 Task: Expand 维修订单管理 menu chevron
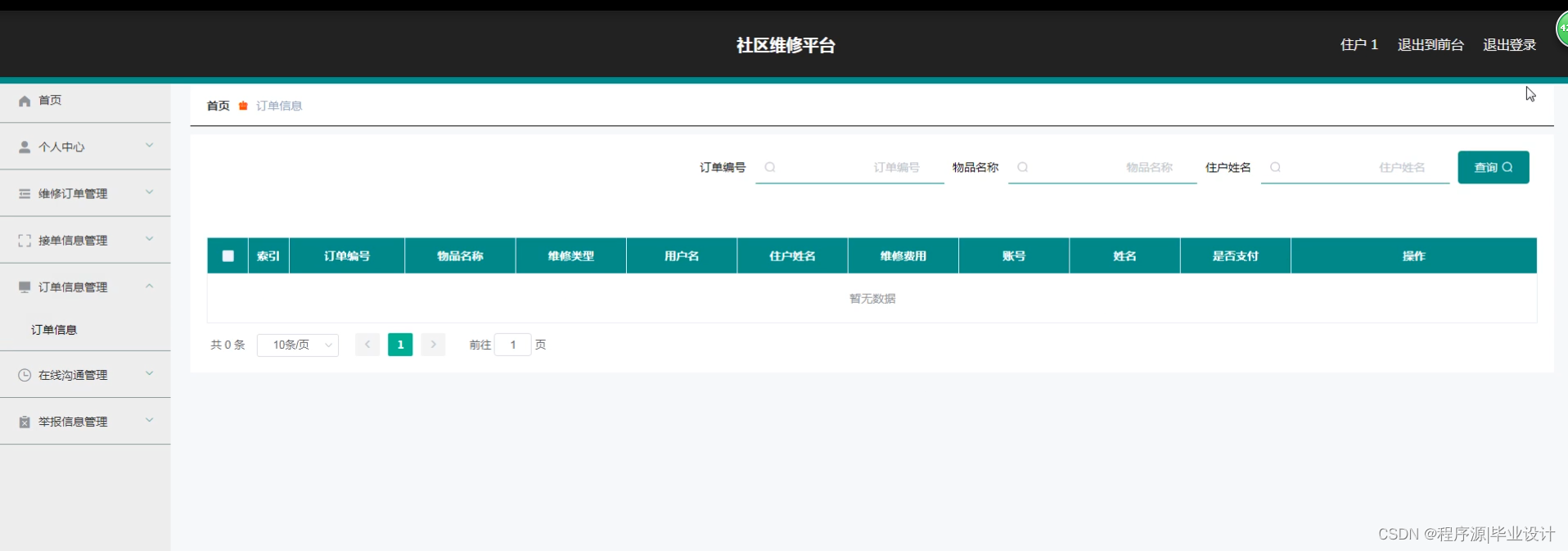coord(150,192)
